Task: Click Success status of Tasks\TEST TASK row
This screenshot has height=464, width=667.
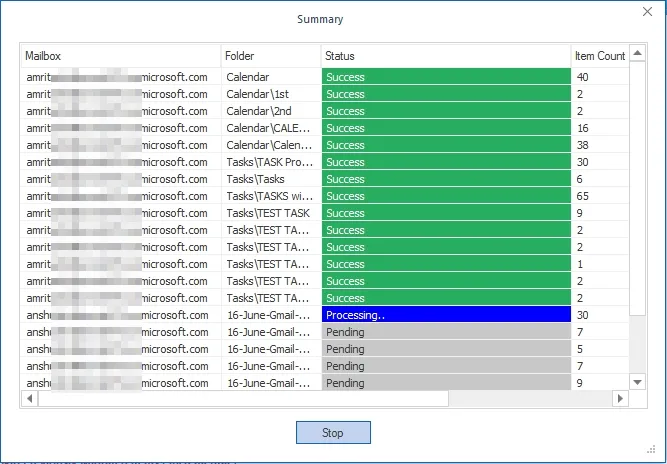Action: (x=446, y=213)
